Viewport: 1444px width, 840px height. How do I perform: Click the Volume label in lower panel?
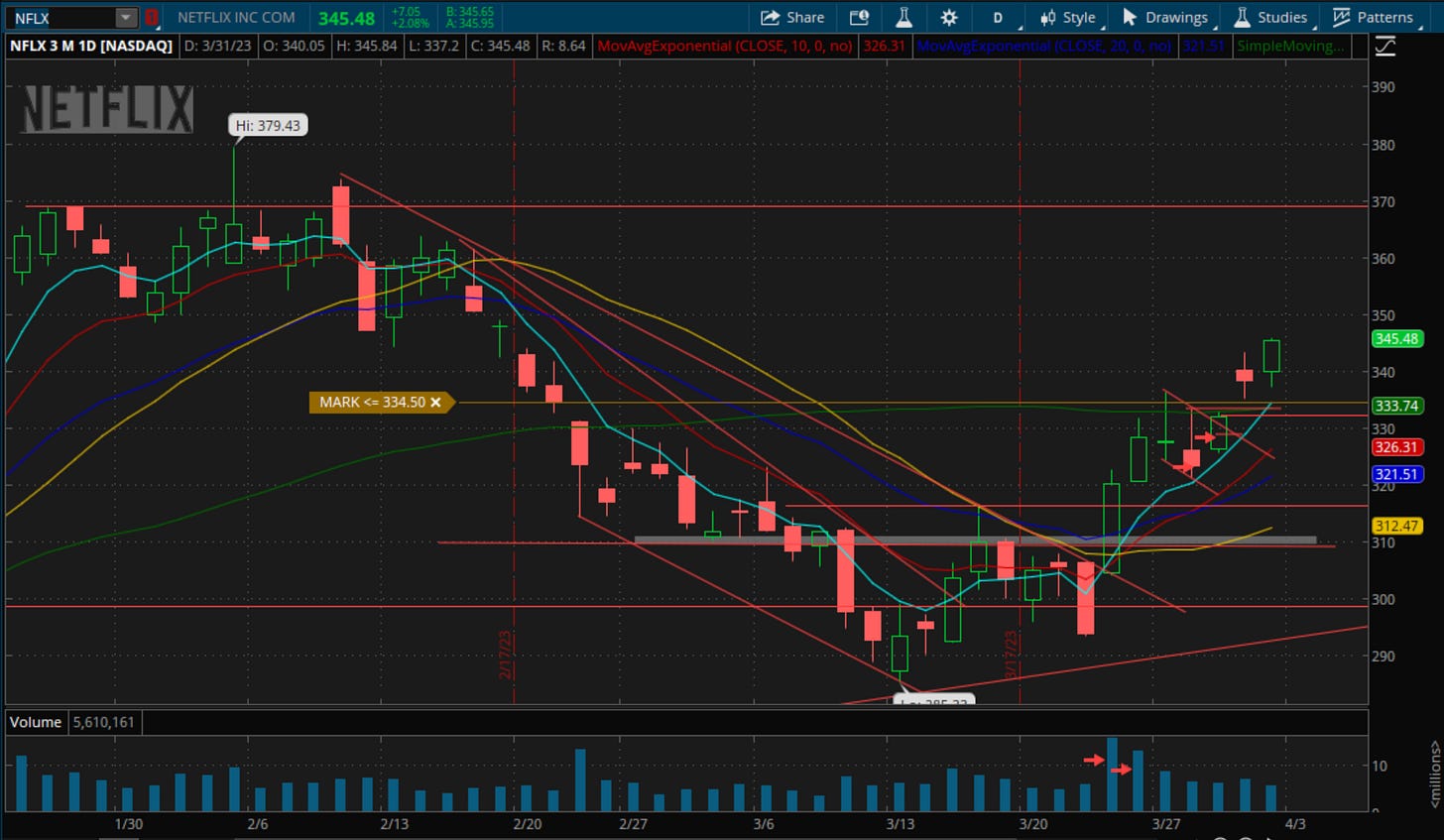pos(36,722)
